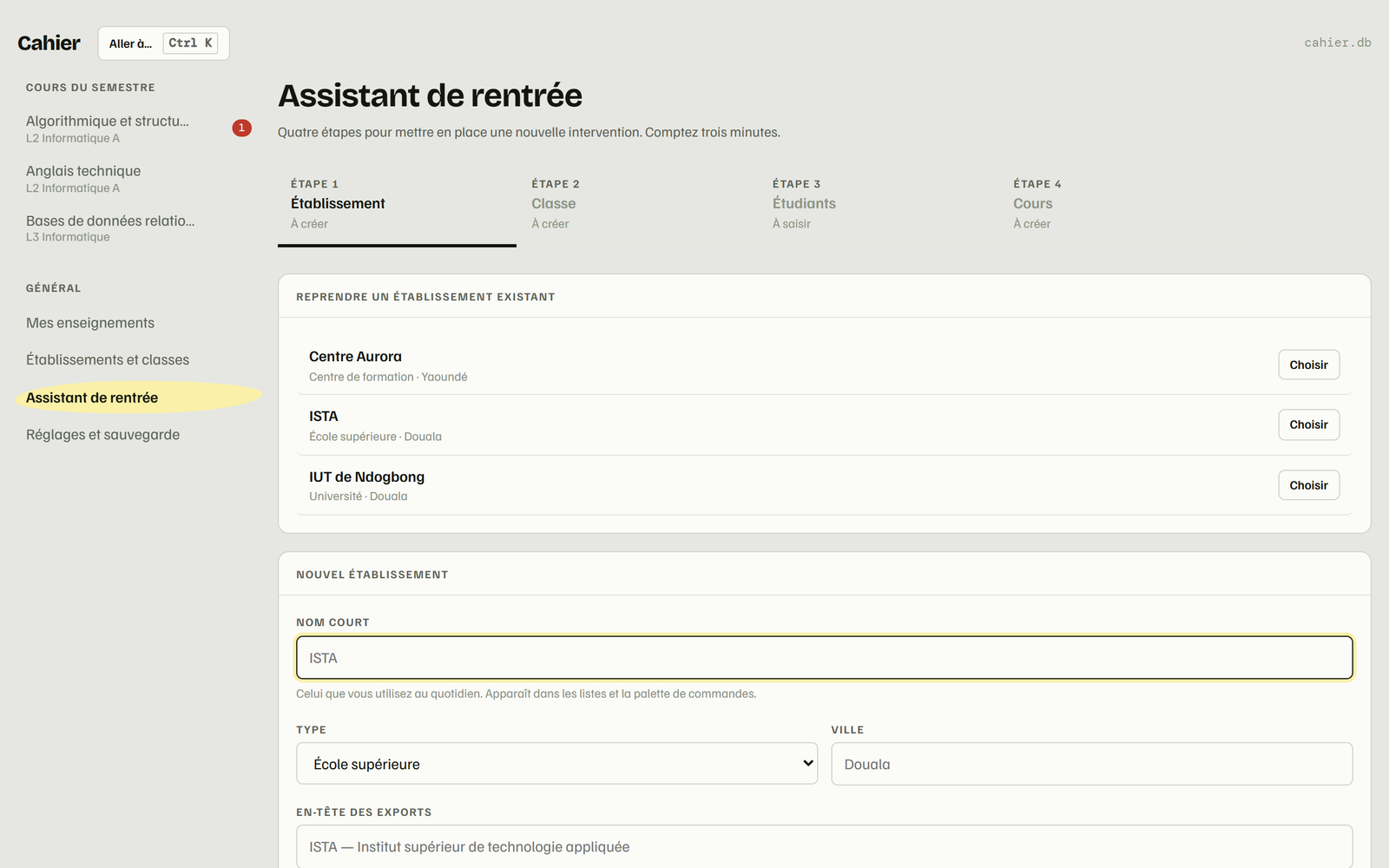Choose the ISTA establishment
Viewport: 1389px width, 868px height.
coord(1308,424)
